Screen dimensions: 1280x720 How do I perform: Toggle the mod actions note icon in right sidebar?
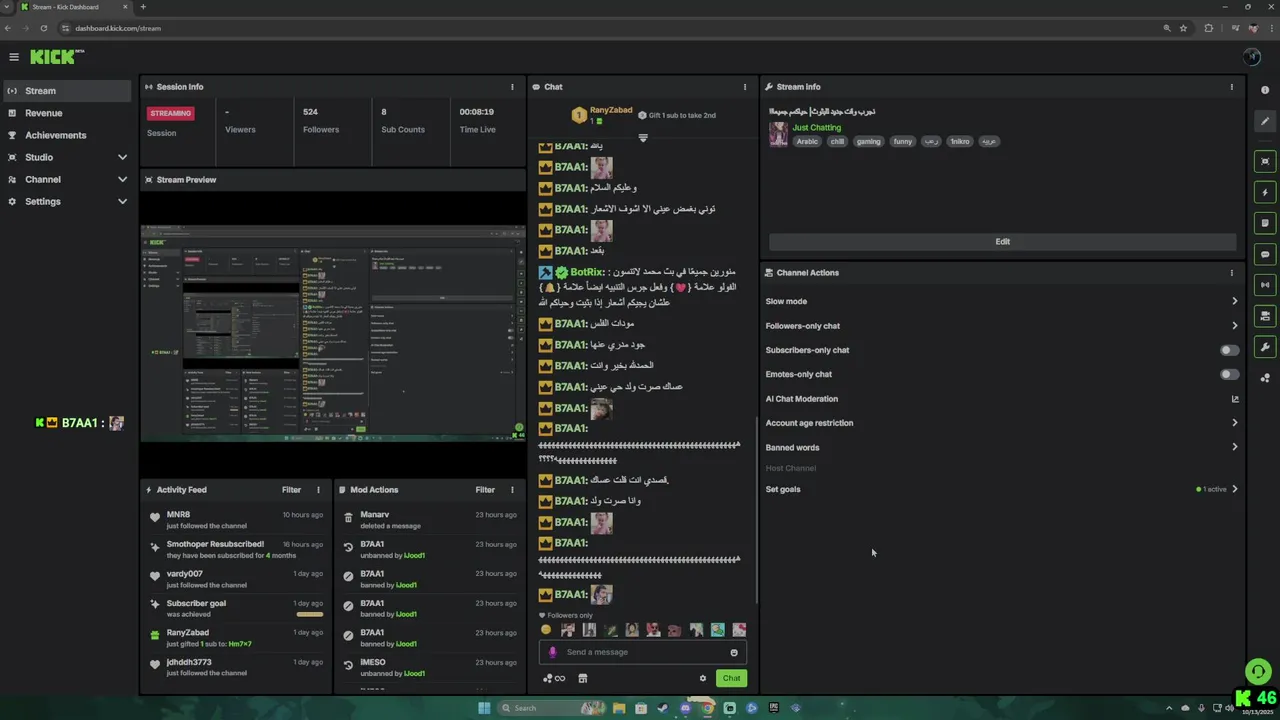tap(1265, 223)
